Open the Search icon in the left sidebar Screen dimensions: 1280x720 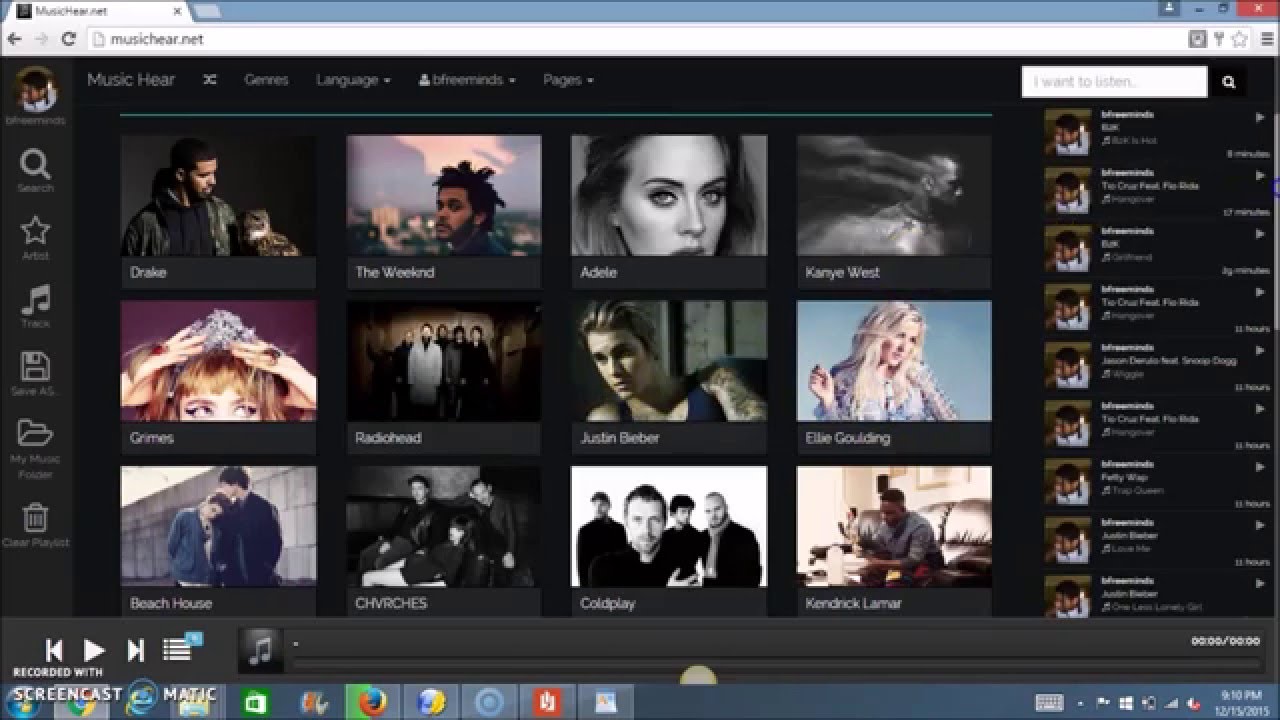[35, 164]
